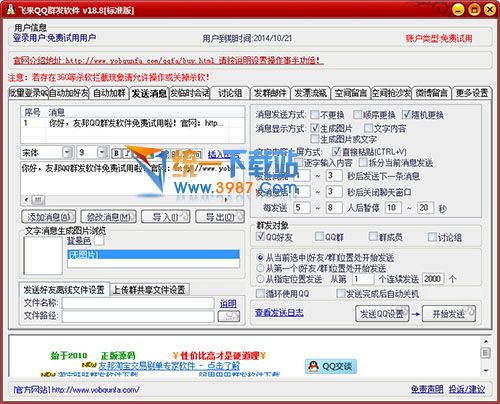
Task: Toggle bold formatting B button
Action: (x=116, y=153)
